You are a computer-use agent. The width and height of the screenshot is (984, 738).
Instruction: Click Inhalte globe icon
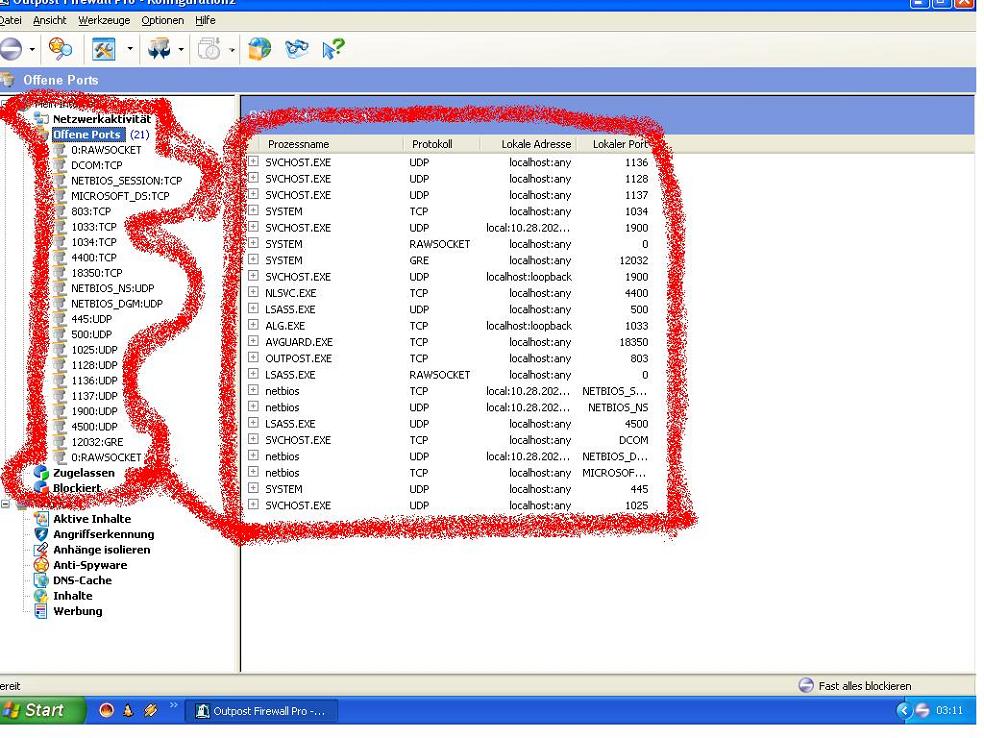(x=41, y=596)
